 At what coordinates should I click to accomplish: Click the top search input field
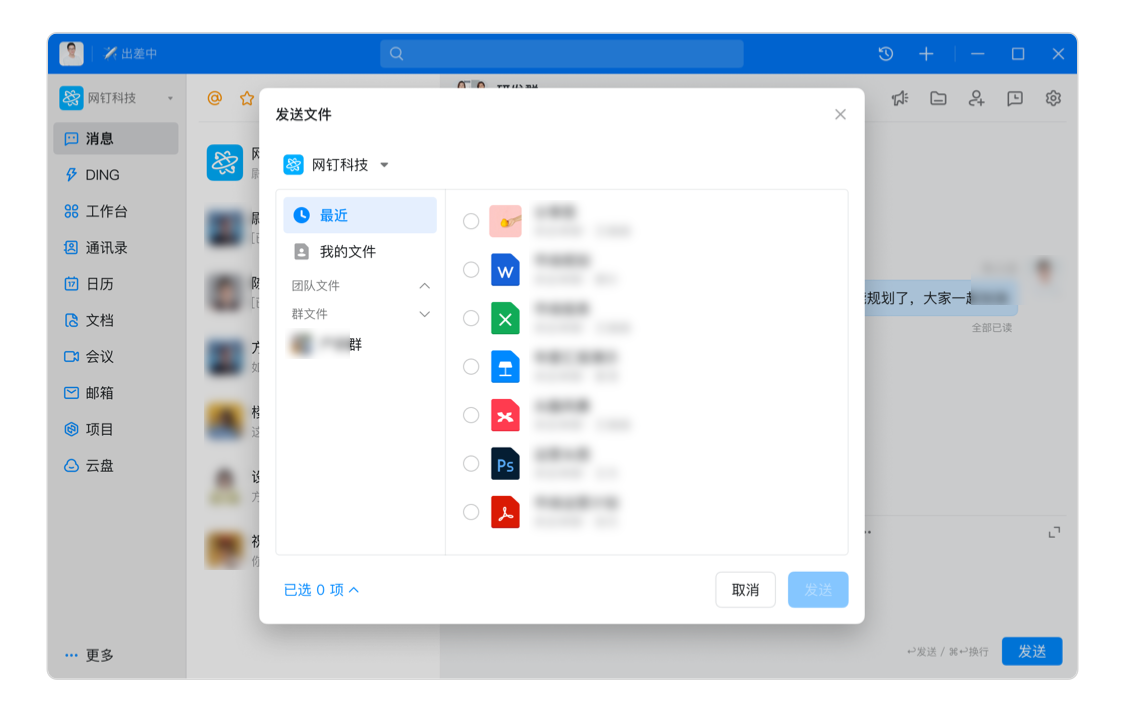562,54
